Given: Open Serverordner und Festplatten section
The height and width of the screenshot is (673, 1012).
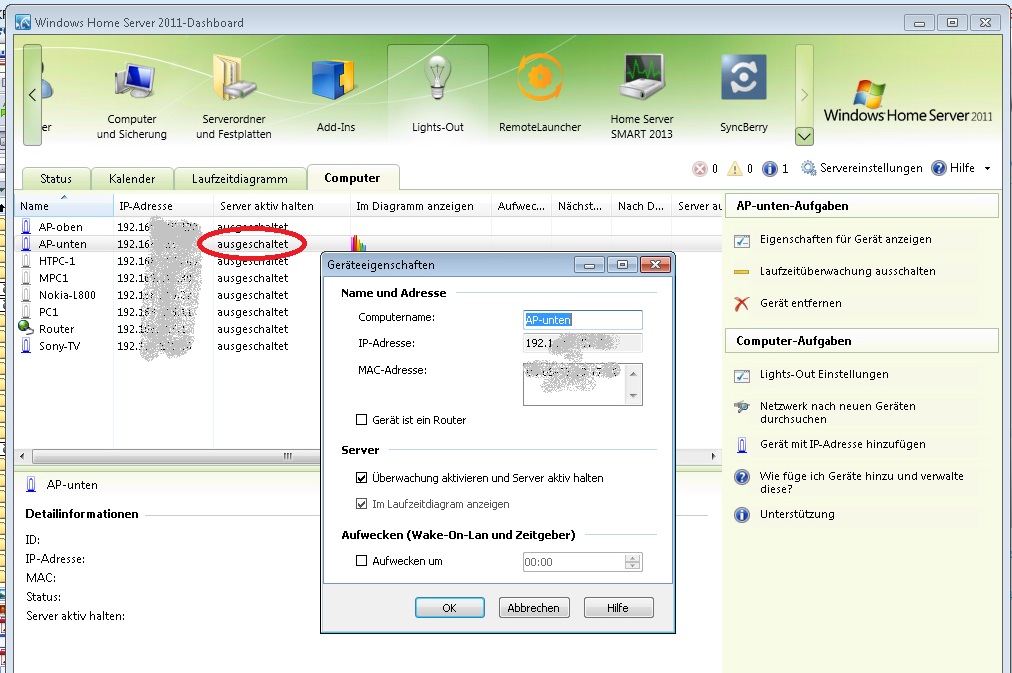Looking at the screenshot, I should pyautogui.click(x=234, y=99).
